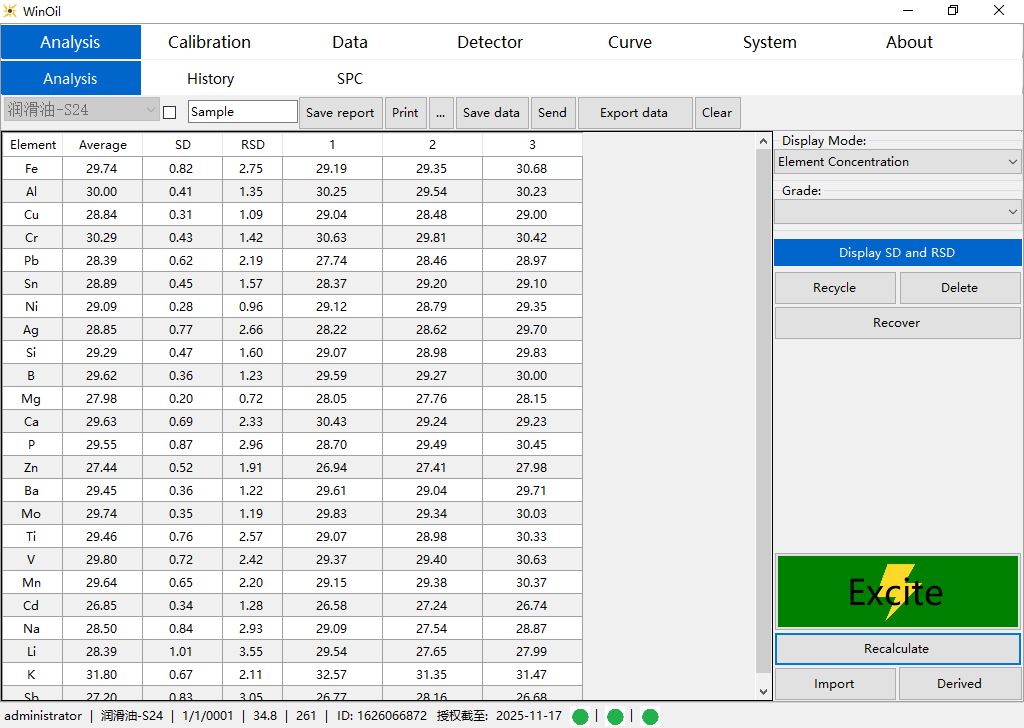Click the scroll up arrow of table
Image resolution: width=1024 pixels, height=728 pixels.
click(764, 142)
